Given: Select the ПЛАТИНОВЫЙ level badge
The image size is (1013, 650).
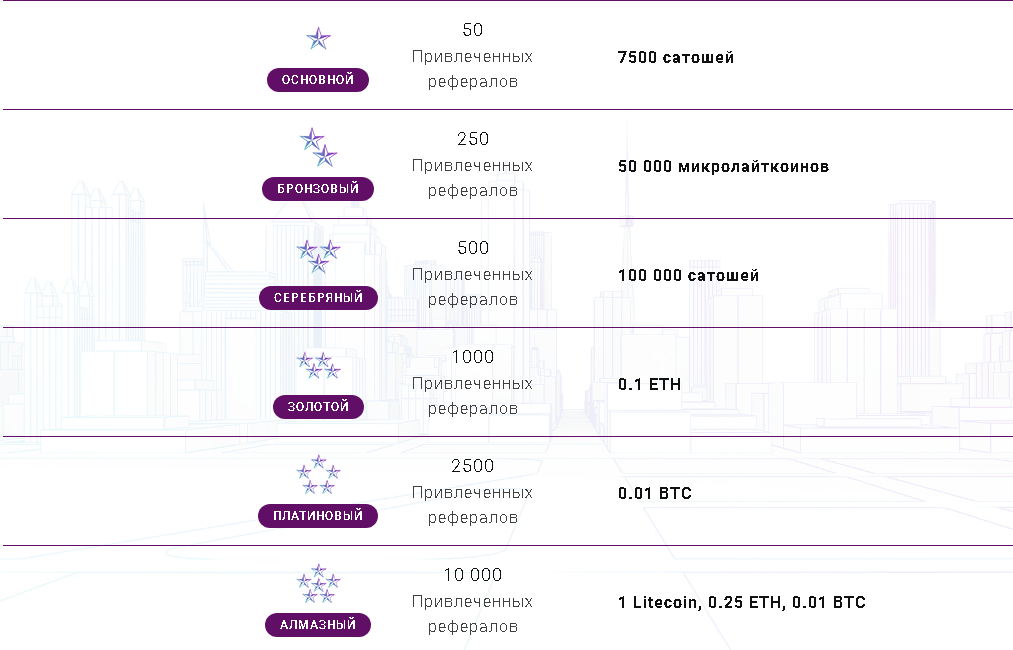Looking at the screenshot, I should pos(318,516).
